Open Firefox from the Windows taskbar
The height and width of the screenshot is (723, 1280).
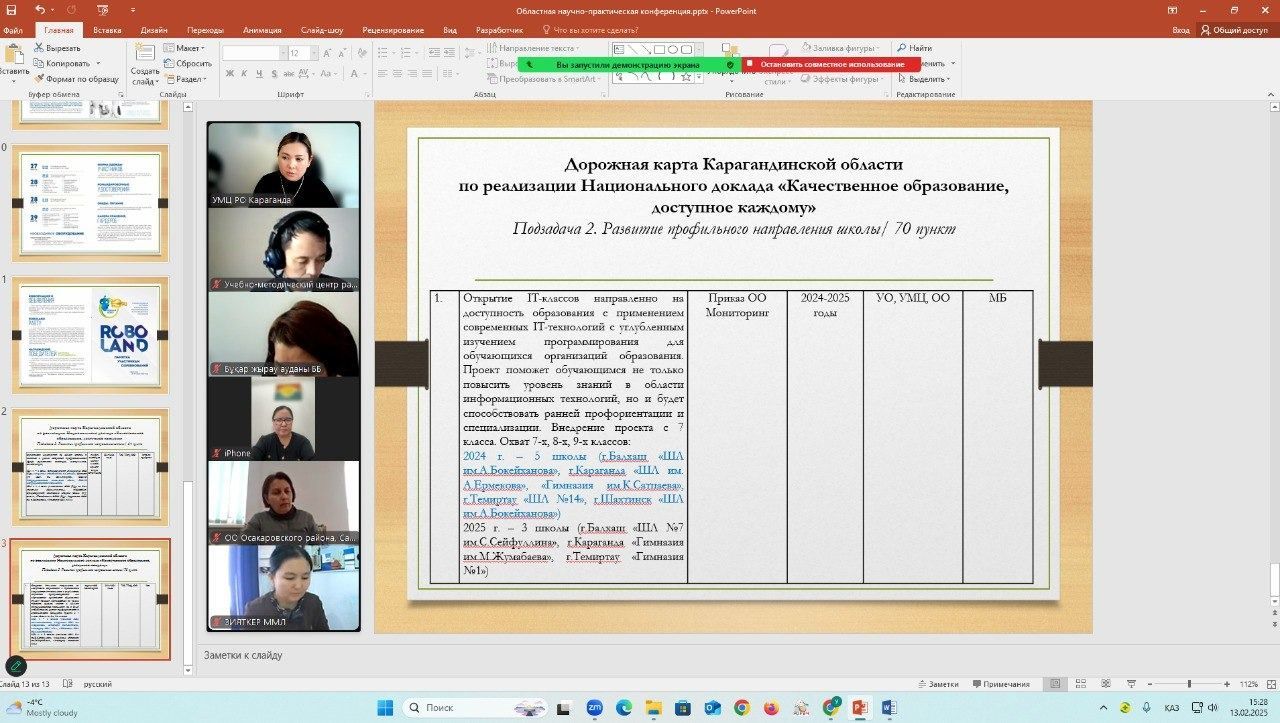(771, 708)
